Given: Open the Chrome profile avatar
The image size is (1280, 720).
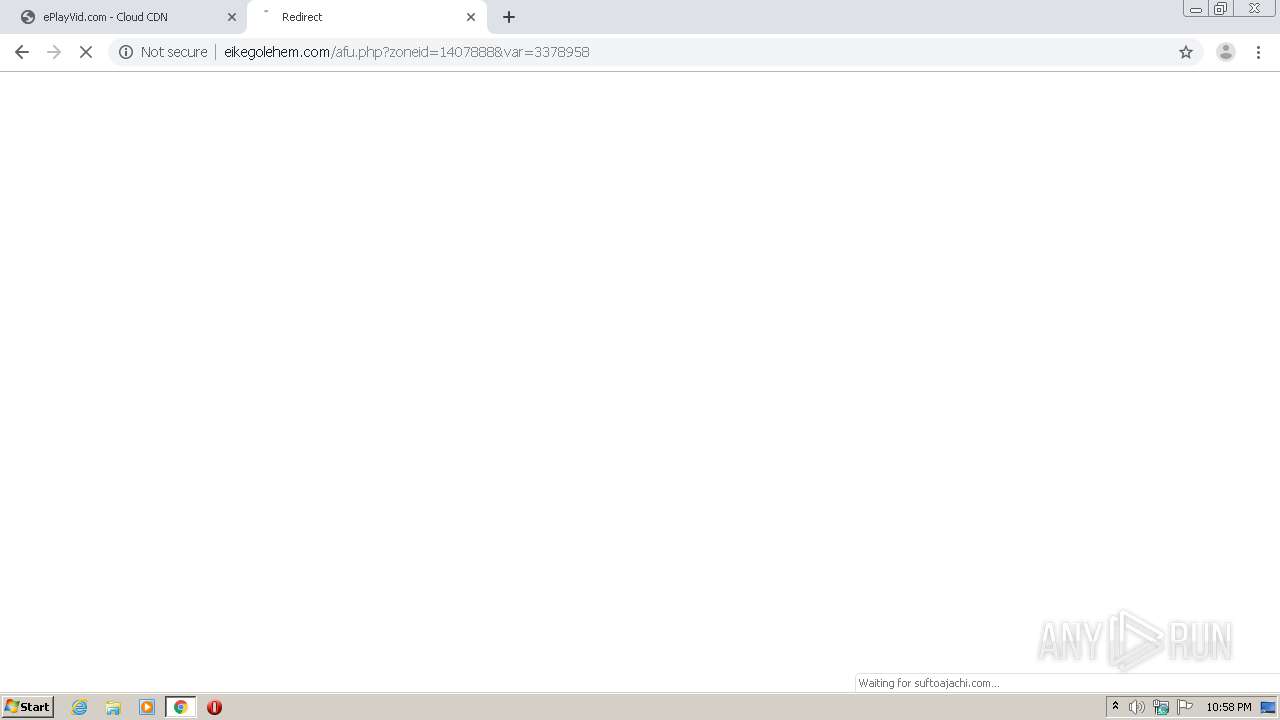Looking at the screenshot, I should coord(1226,52).
